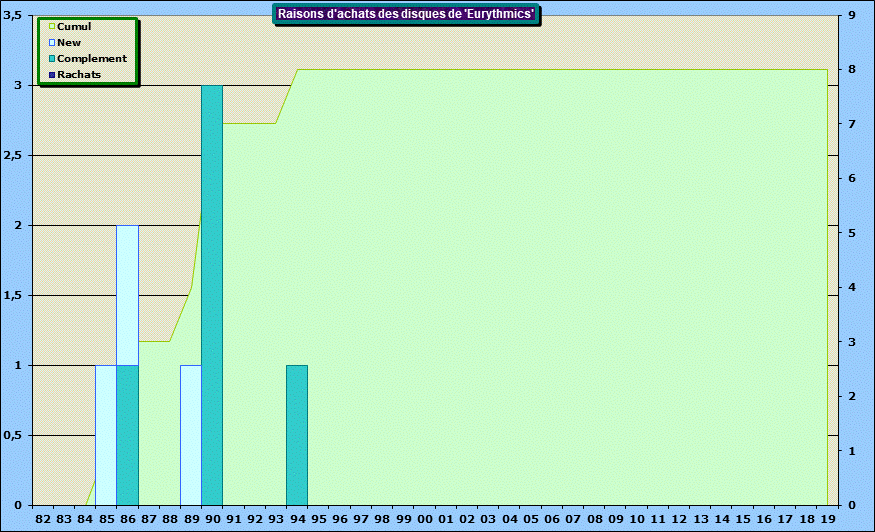Click the chart title 'Raisons d'achats des disques'
The image size is (875, 532).
point(406,14)
